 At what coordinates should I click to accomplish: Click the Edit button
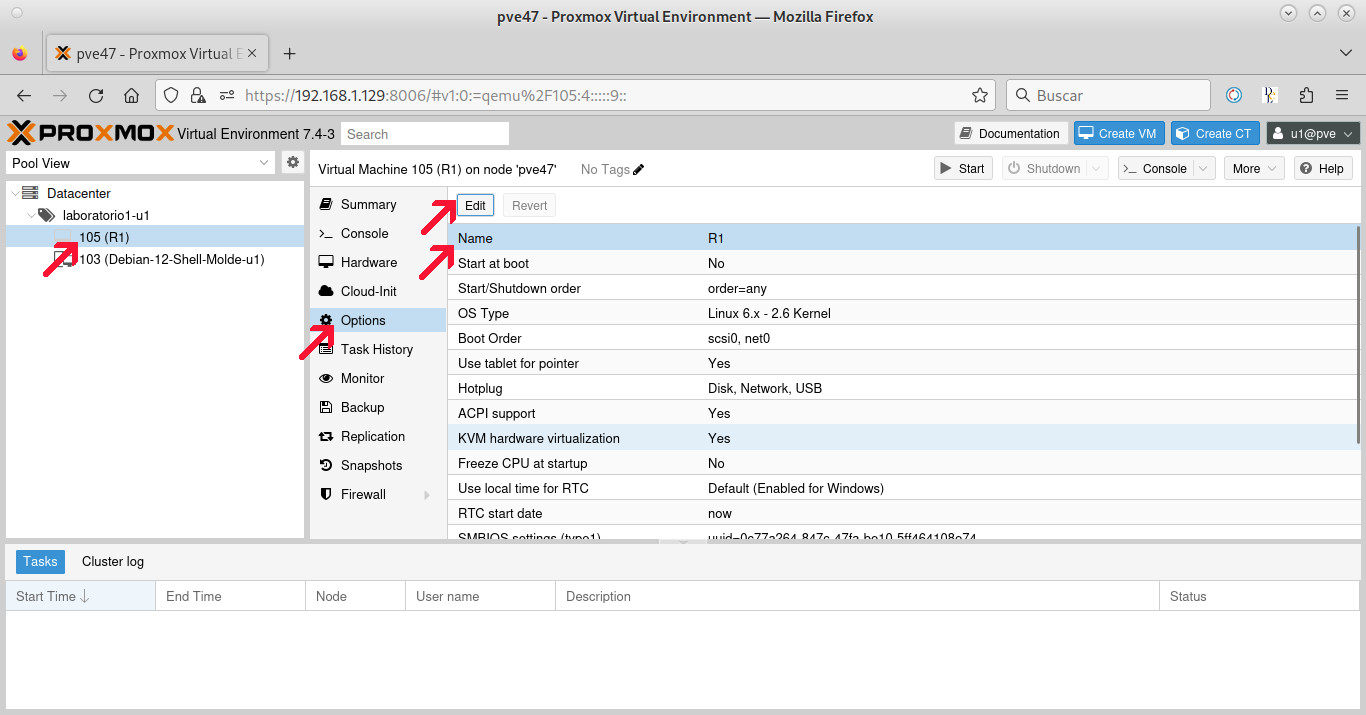pyautogui.click(x=475, y=206)
